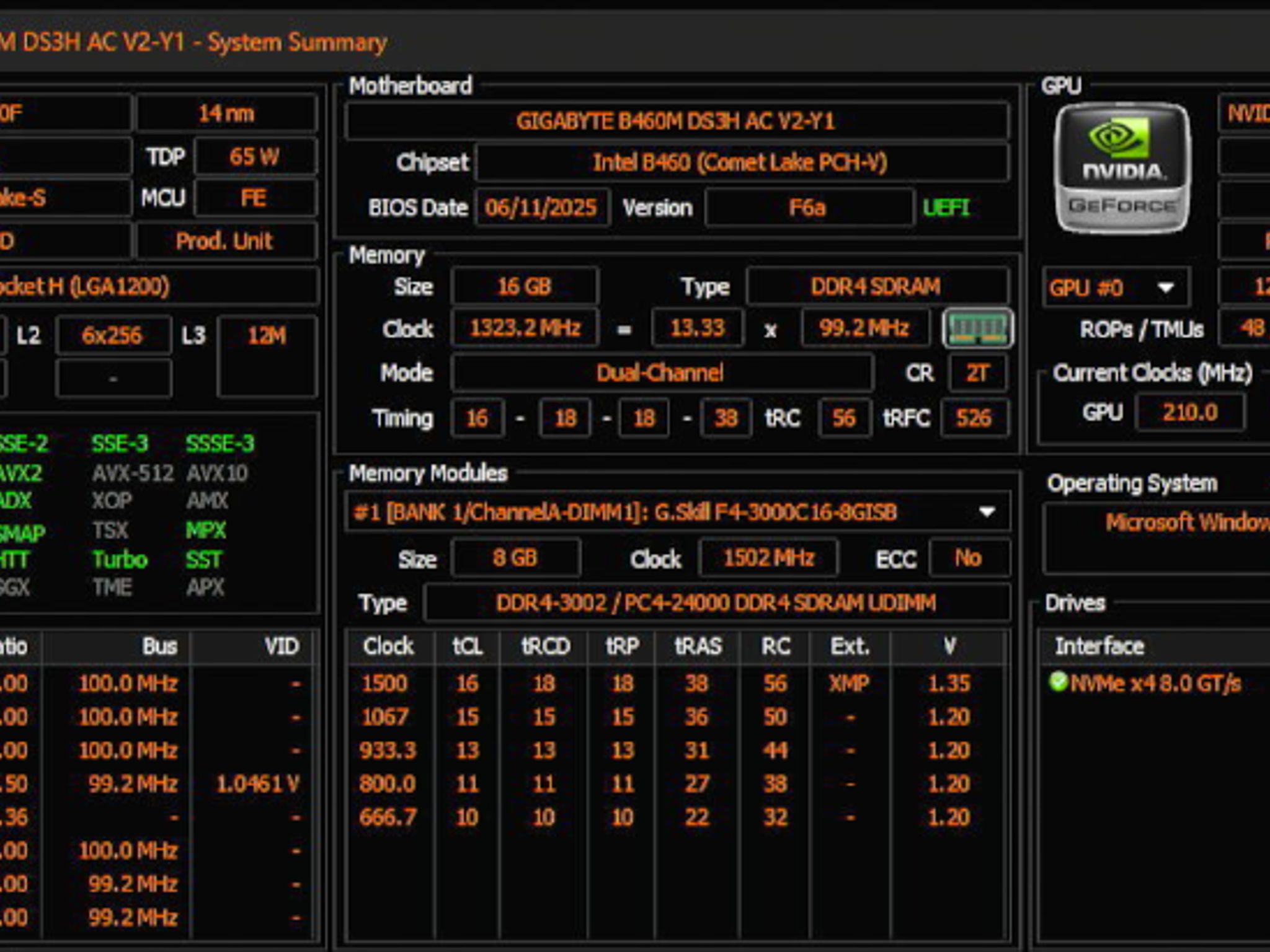Click the TDP 65 W field
The image size is (1270, 952).
click(255, 156)
